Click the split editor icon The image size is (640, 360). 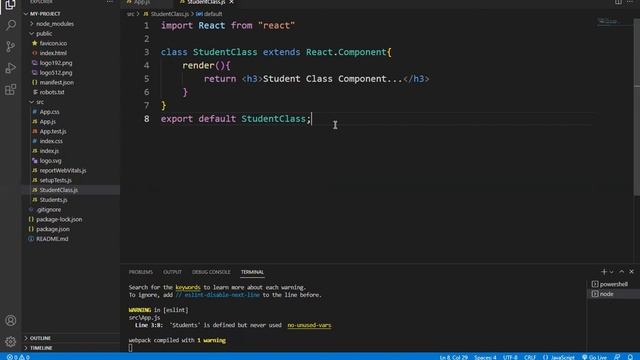coord(618,2)
